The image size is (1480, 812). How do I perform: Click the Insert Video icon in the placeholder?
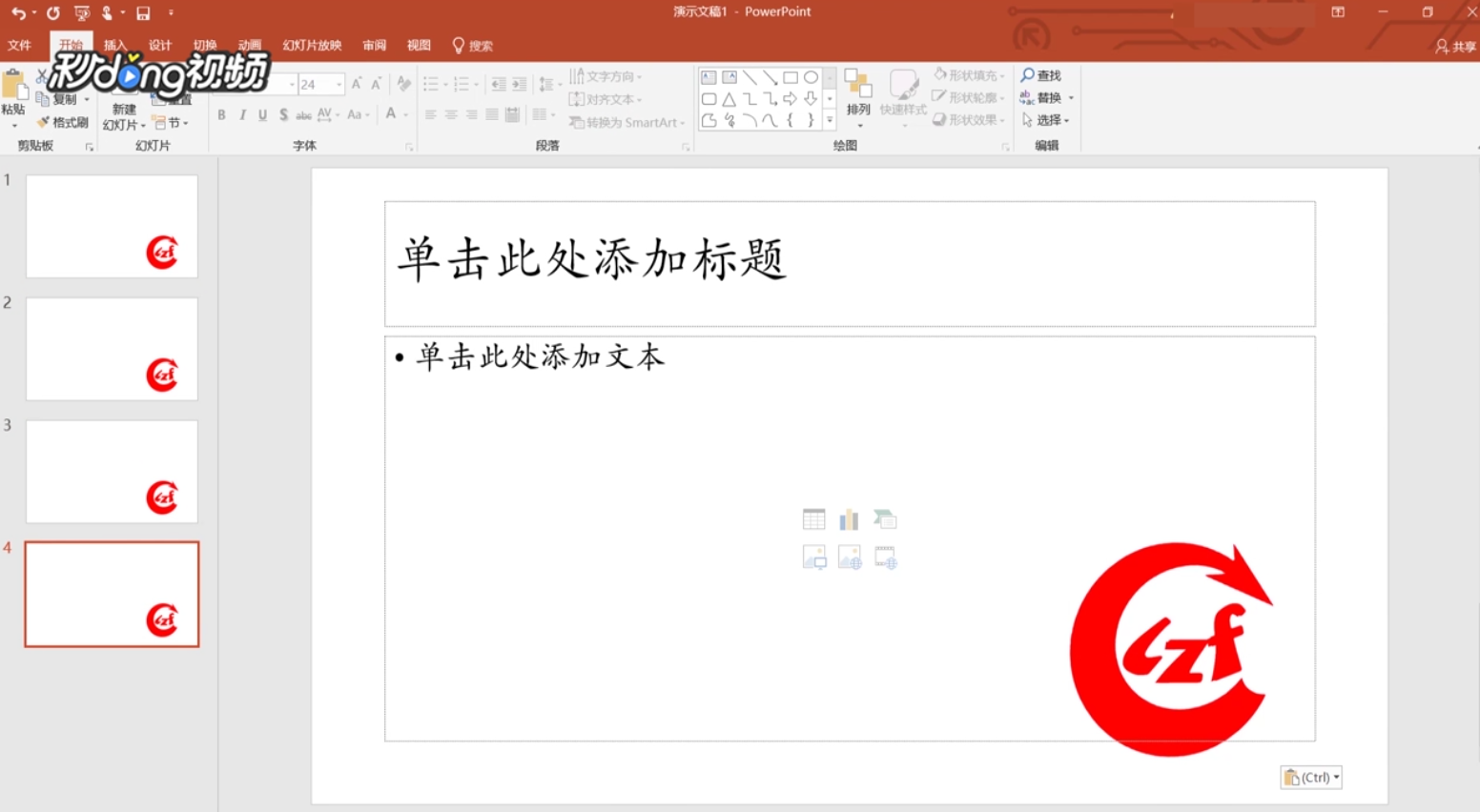click(885, 557)
